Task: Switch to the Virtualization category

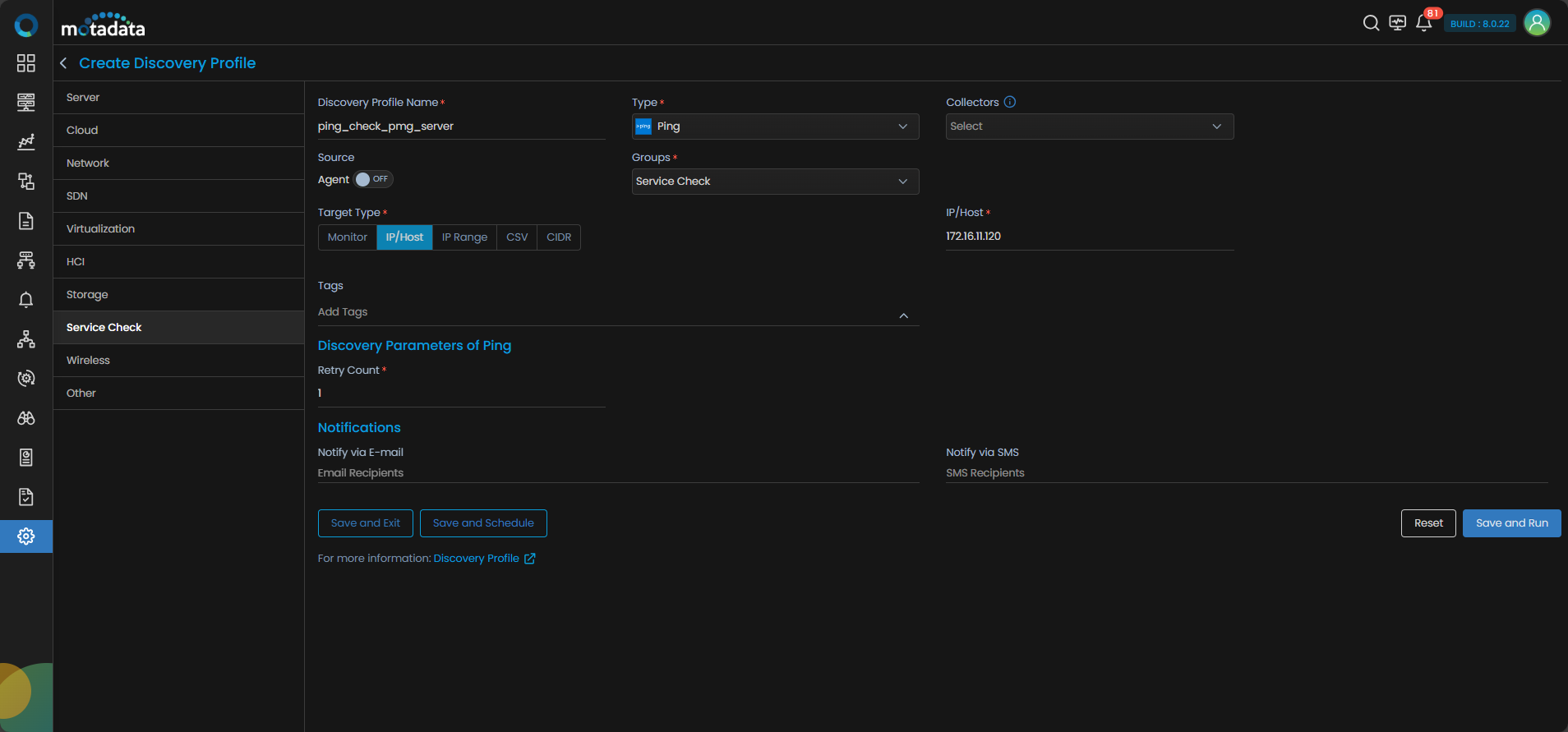Action: point(100,229)
